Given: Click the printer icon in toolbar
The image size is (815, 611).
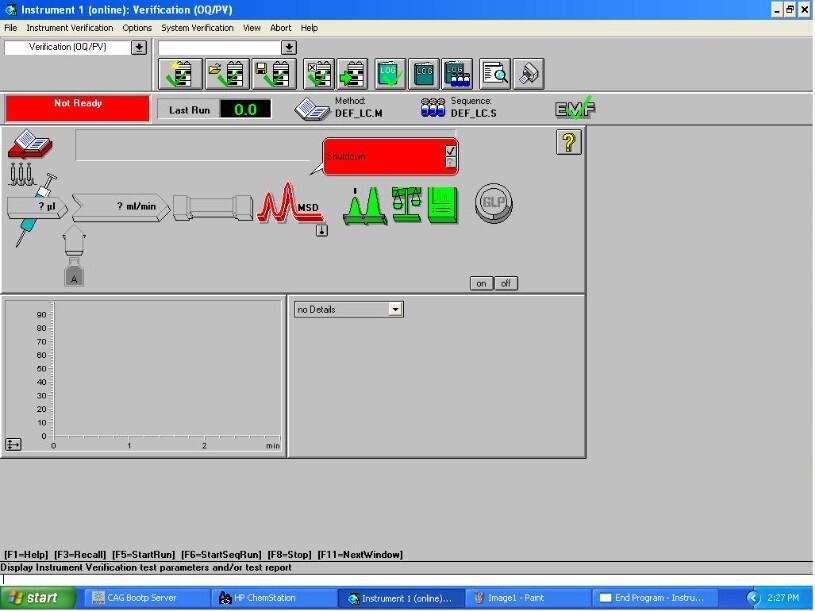Looking at the screenshot, I should tap(529, 73).
